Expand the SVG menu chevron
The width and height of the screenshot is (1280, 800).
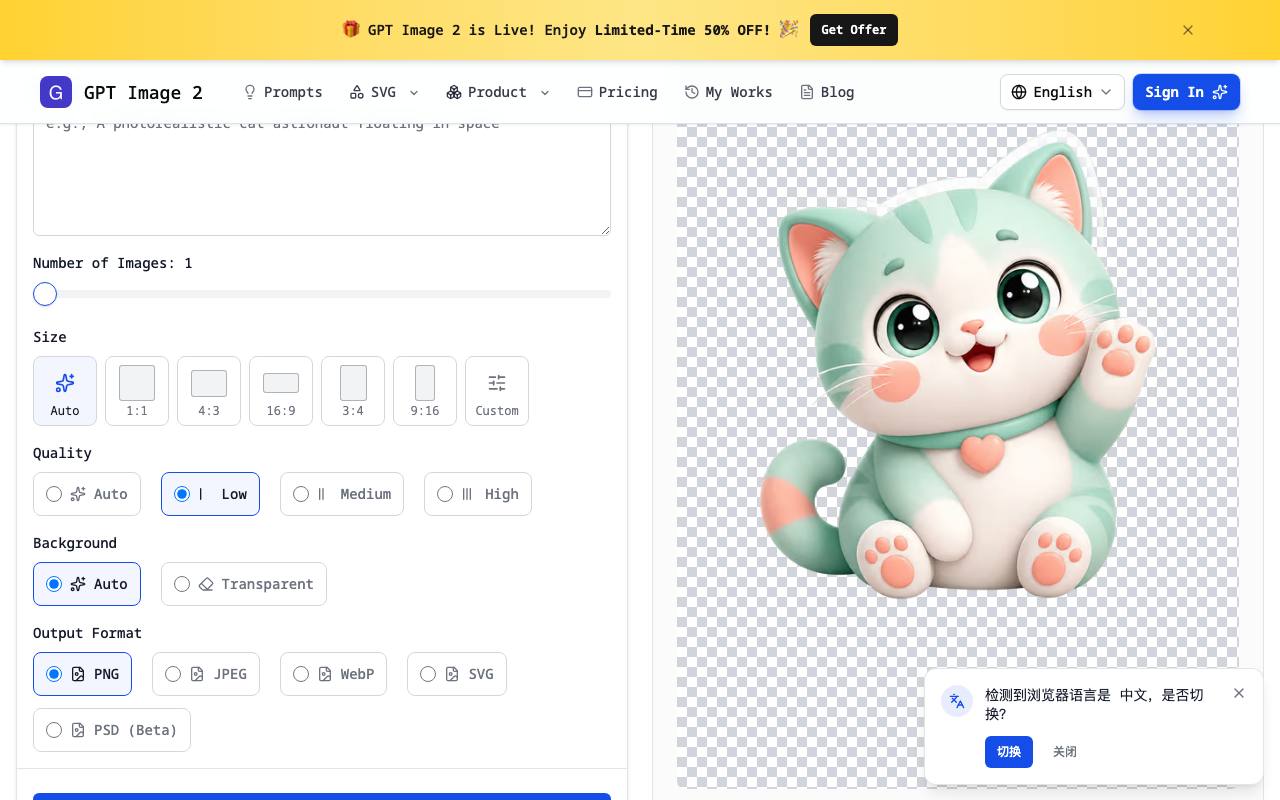click(414, 93)
